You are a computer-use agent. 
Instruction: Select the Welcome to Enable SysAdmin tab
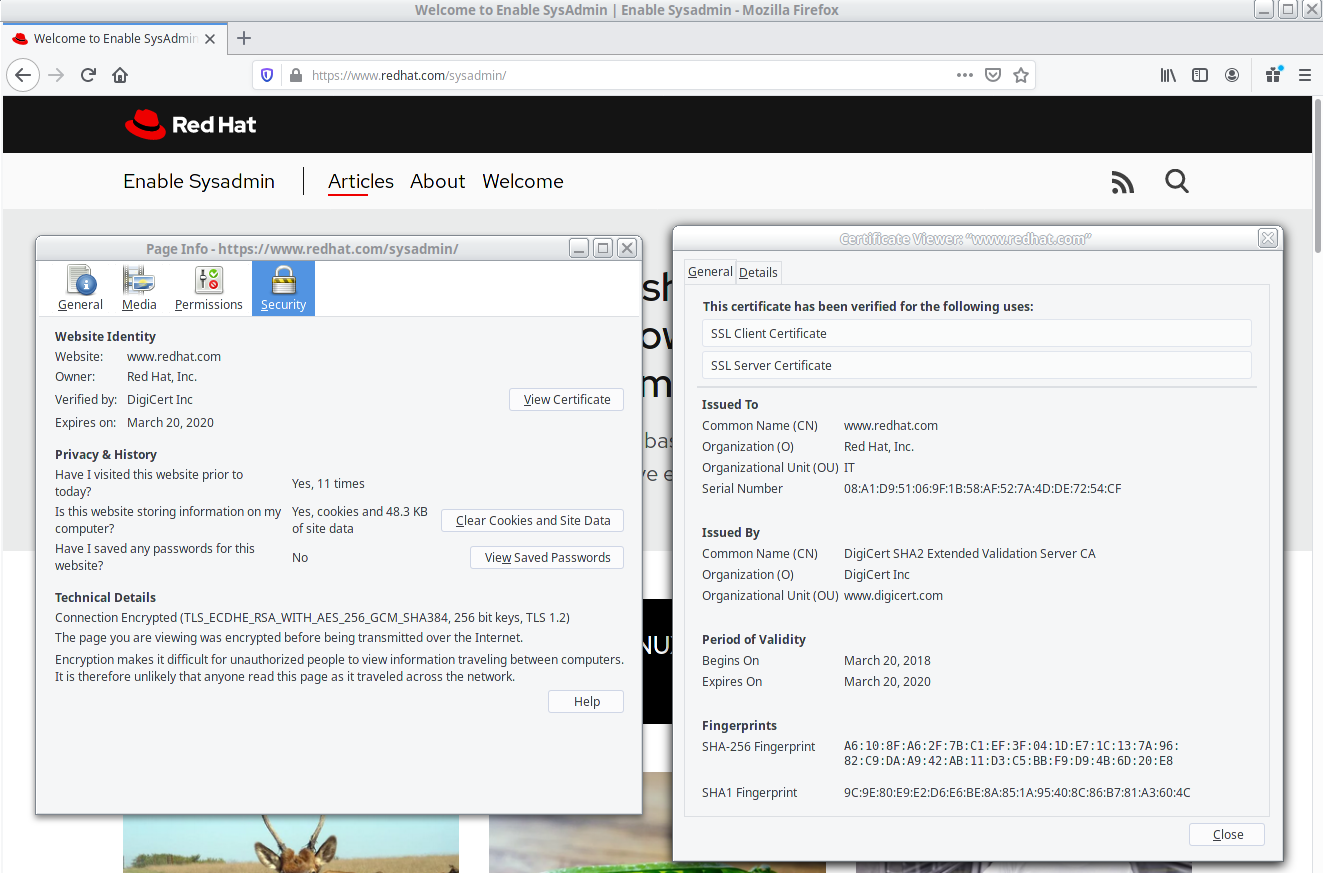[x=113, y=39]
